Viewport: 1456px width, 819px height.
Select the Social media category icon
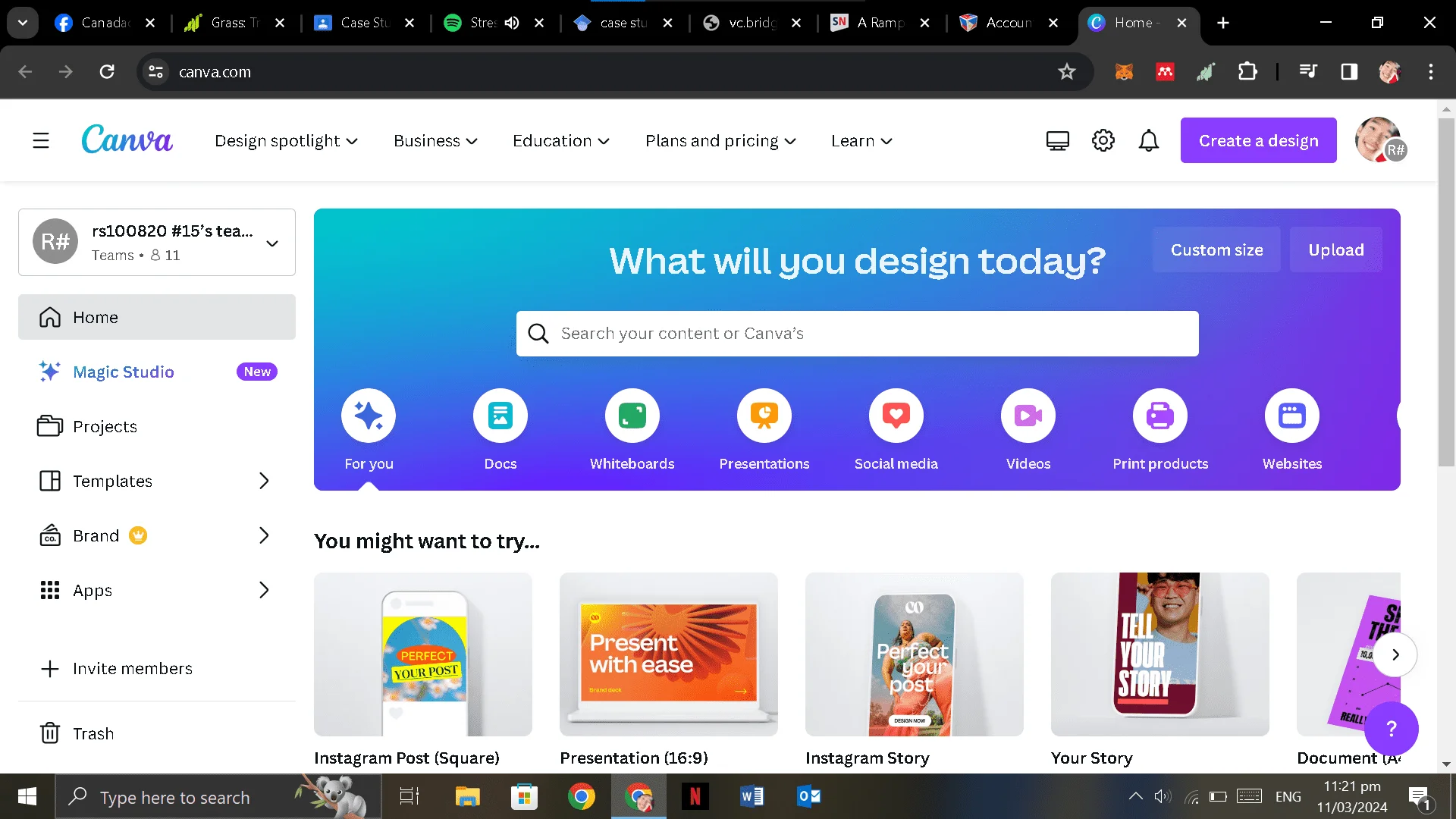tap(896, 416)
